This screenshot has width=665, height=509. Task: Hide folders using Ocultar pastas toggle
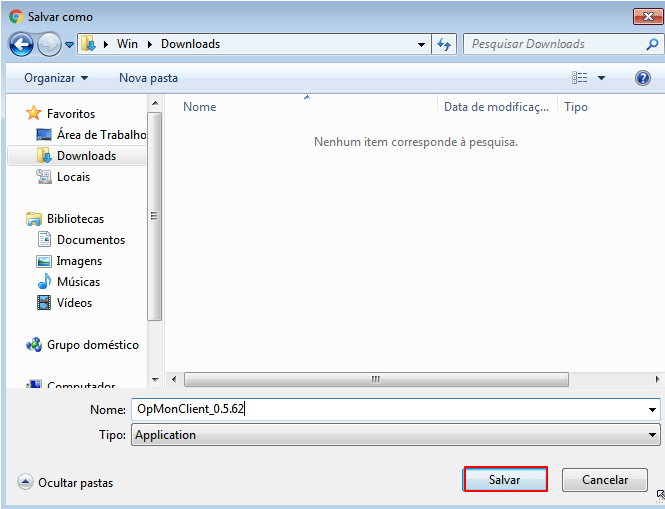point(66,483)
